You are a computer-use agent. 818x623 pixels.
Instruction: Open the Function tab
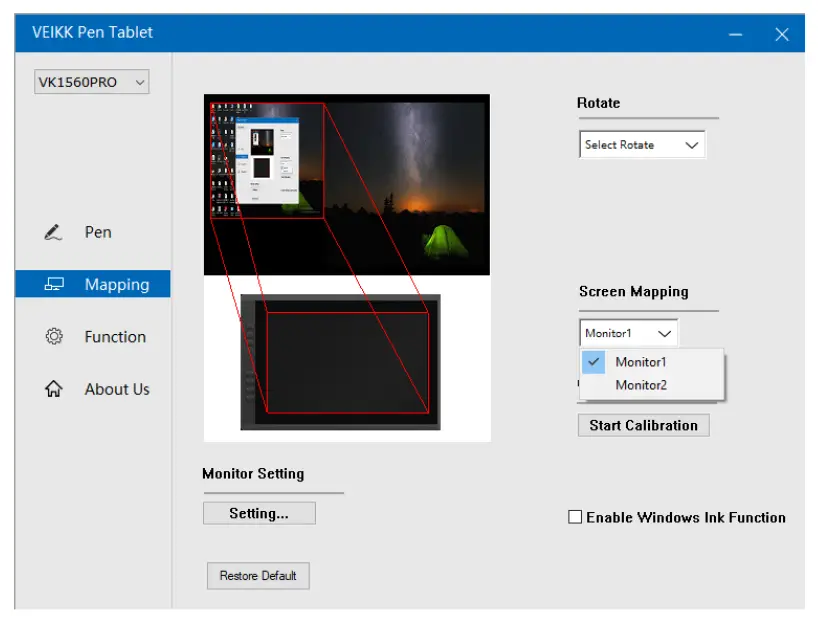click(93, 337)
